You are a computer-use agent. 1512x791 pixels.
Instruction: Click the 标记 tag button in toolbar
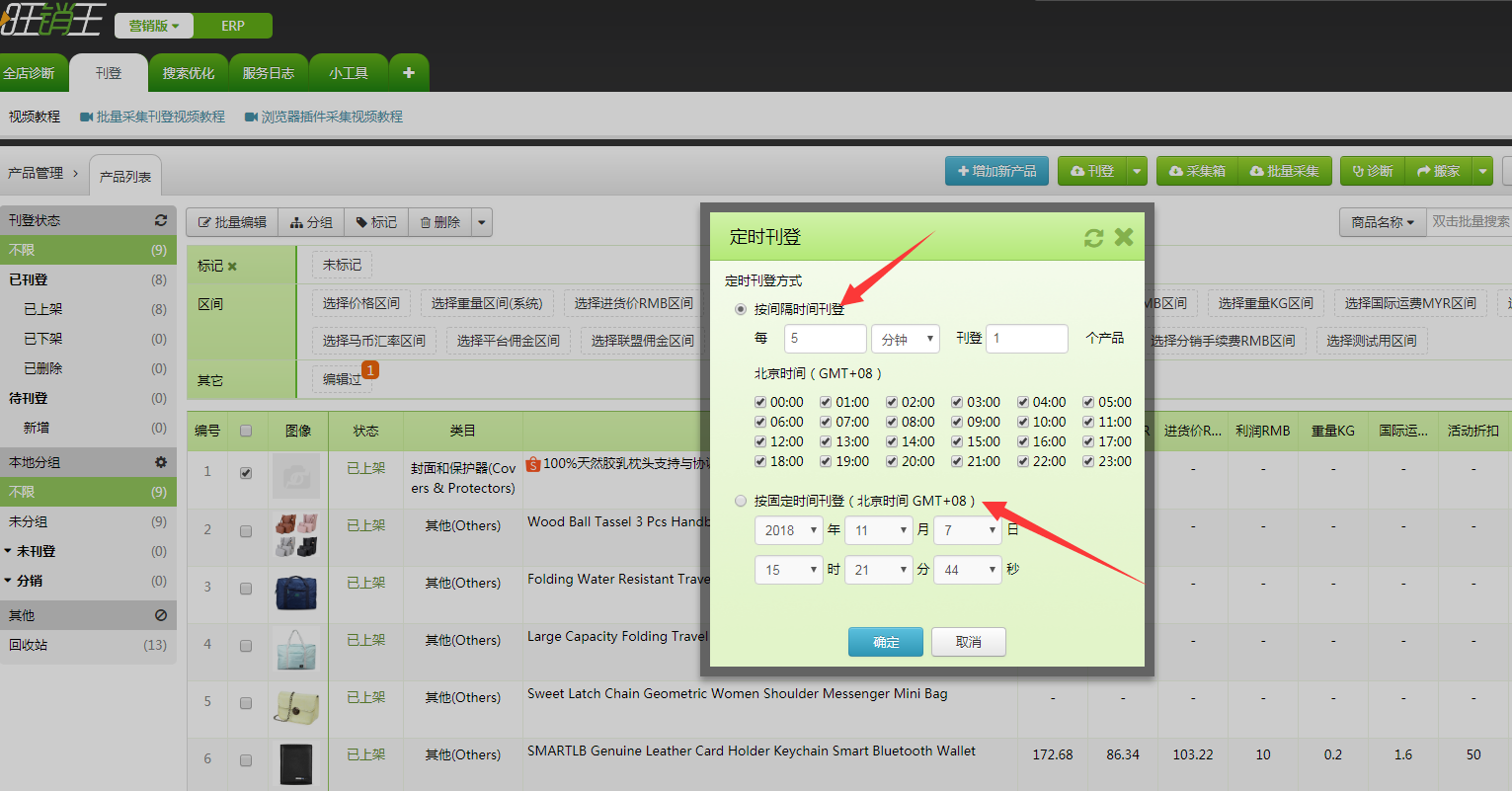pos(376,222)
